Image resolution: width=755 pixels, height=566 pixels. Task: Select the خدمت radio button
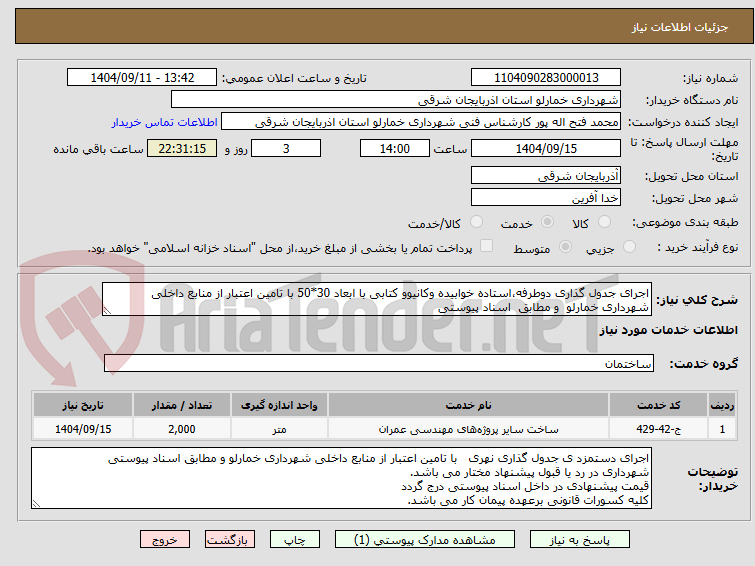click(547, 222)
